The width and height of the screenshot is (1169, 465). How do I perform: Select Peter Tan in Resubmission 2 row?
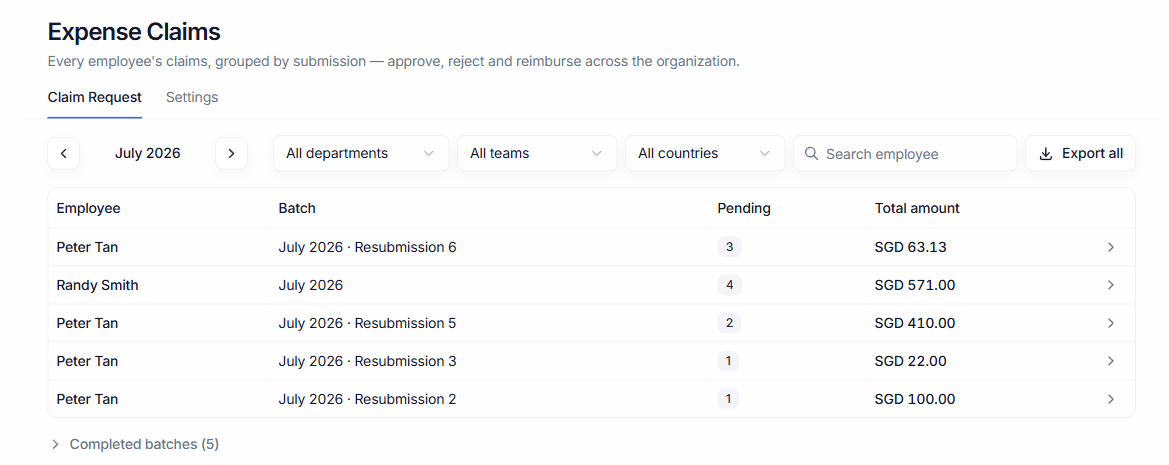87,399
